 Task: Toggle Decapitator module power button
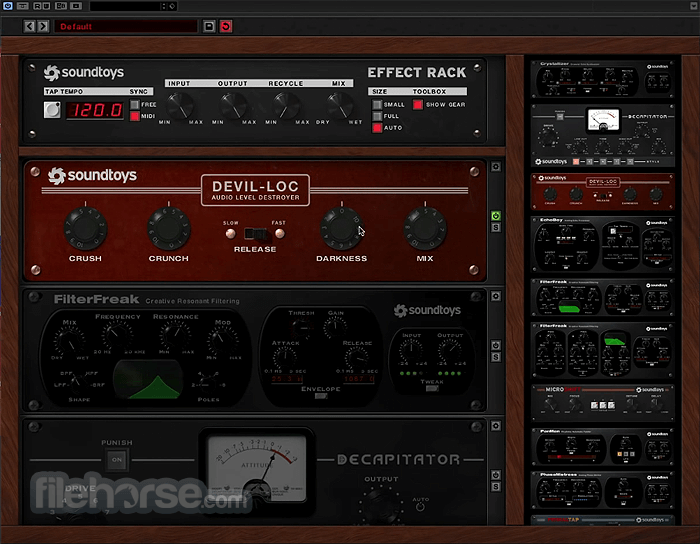pyautogui.click(x=496, y=475)
